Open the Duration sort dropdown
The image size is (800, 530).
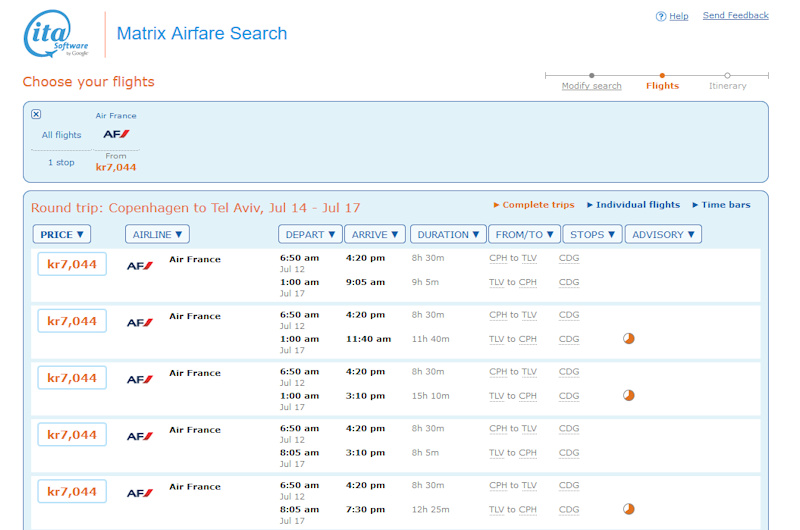coord(447,234)
